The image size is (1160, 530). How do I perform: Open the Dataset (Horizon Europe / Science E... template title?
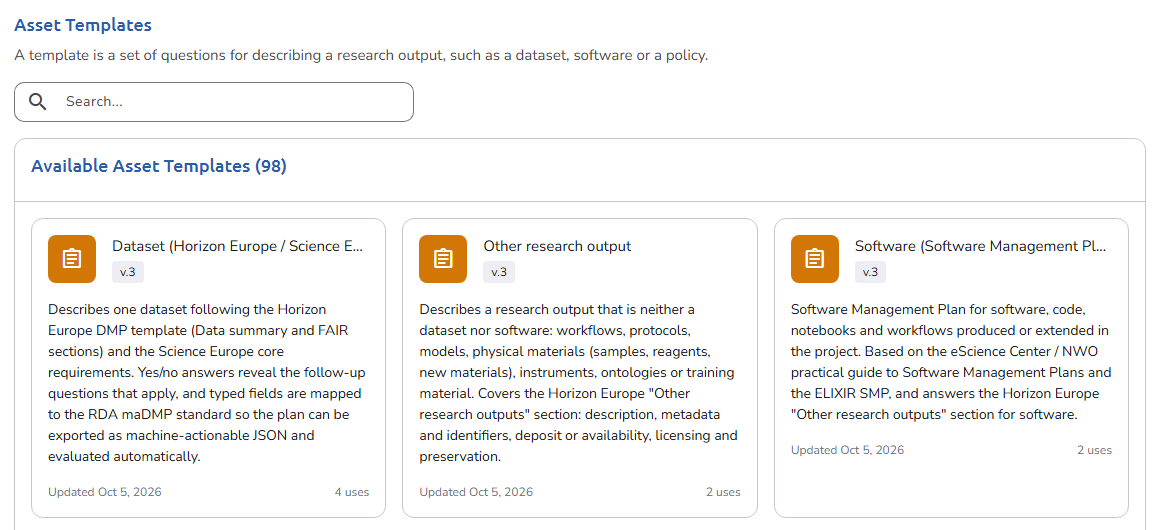click(x=238, y=246)
